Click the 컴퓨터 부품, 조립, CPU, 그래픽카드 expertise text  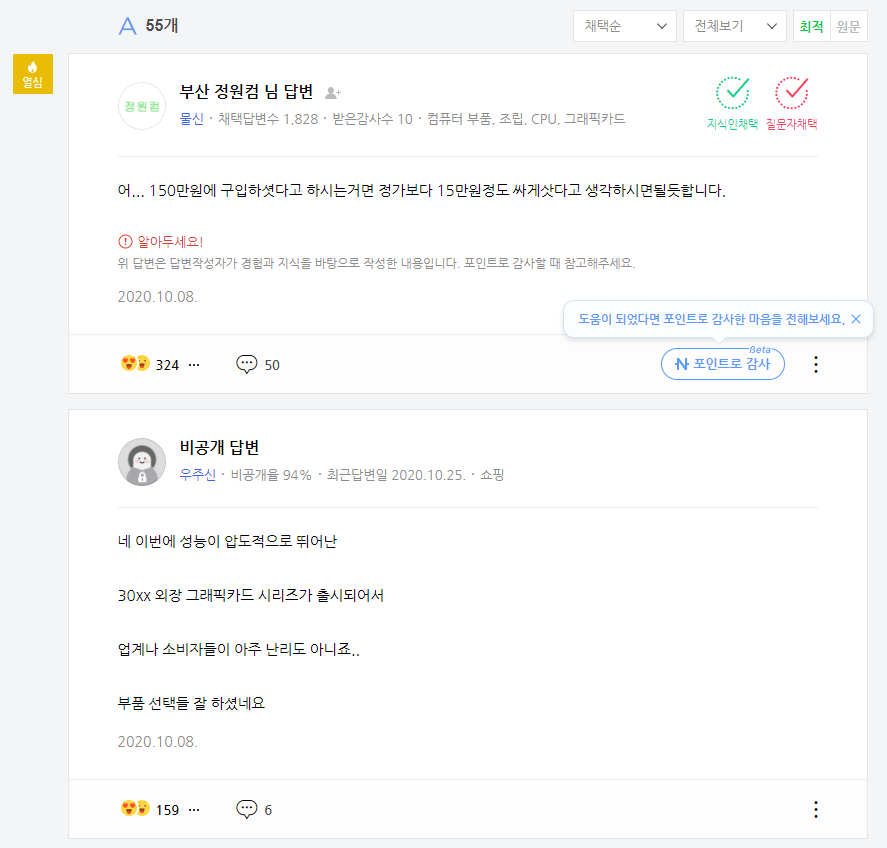pos(526,119)
